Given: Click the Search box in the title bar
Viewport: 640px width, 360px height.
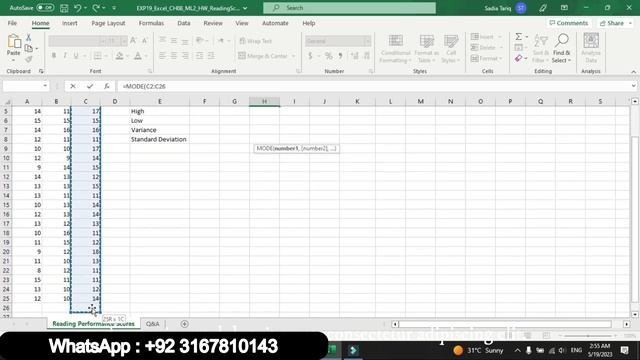Looking at the screenshot, I should pyautogui.click(x=349, y=8).
